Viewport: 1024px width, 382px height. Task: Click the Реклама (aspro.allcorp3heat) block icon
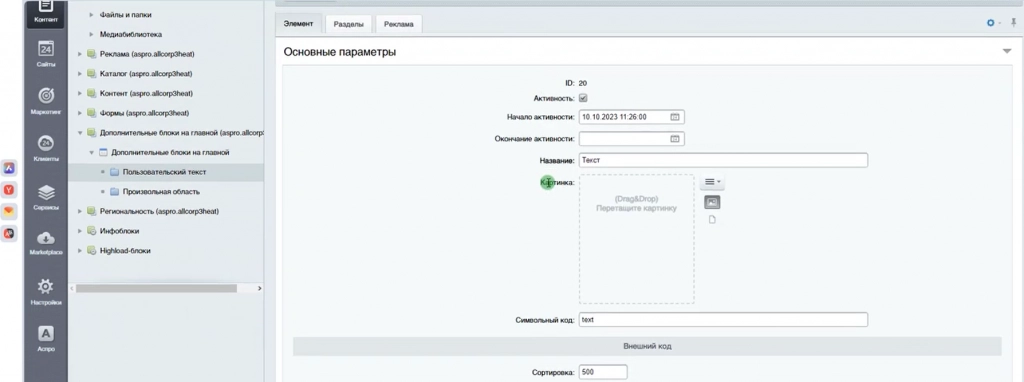coord(91,54)
